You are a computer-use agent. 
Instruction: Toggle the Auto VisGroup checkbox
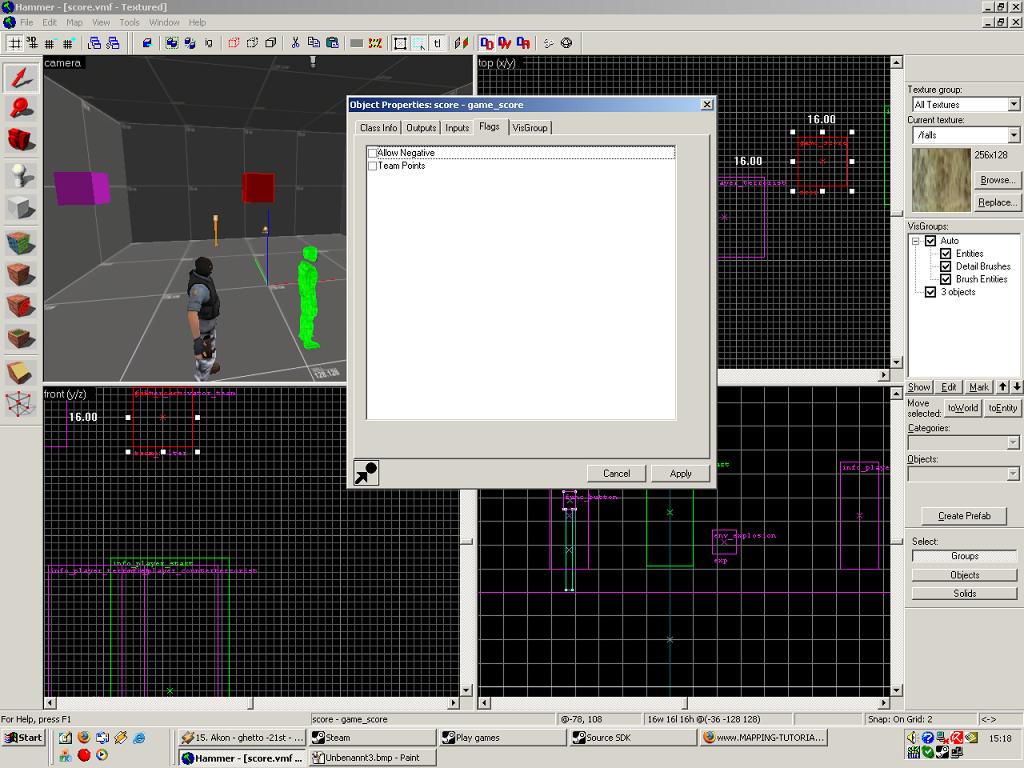pos(931,241)
